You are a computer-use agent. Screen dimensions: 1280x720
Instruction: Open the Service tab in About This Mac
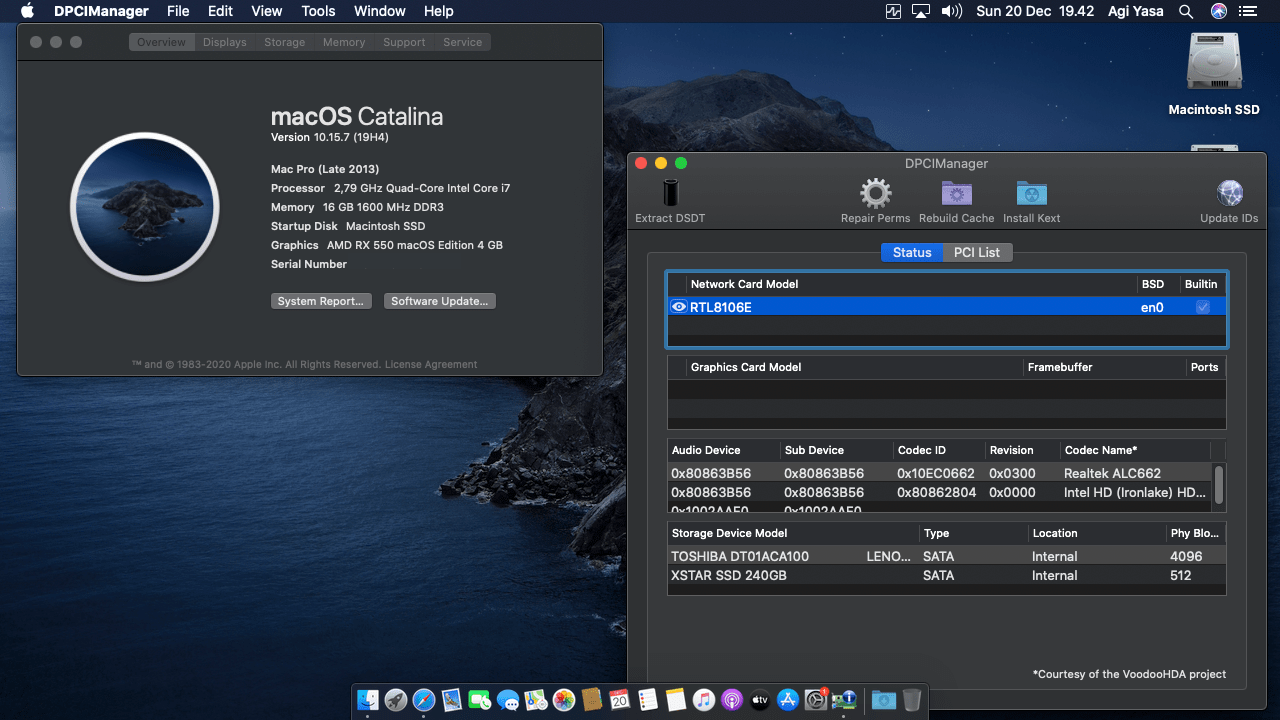click(x=463, y=42)
